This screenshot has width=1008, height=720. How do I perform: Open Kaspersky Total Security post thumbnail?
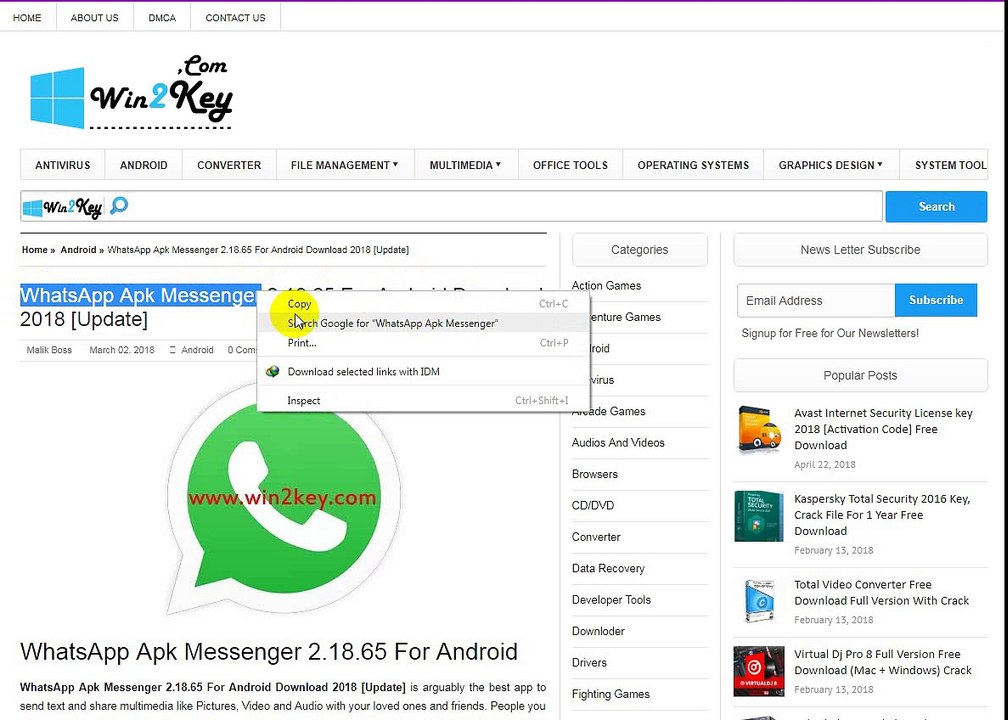pyautogui.click(x=759, y=516)
